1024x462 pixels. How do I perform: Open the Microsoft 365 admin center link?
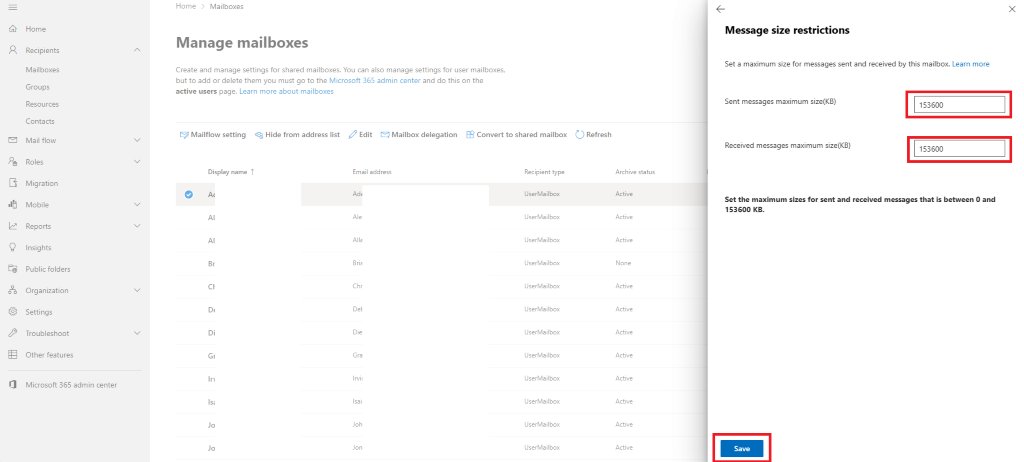(x=376, y=80)
